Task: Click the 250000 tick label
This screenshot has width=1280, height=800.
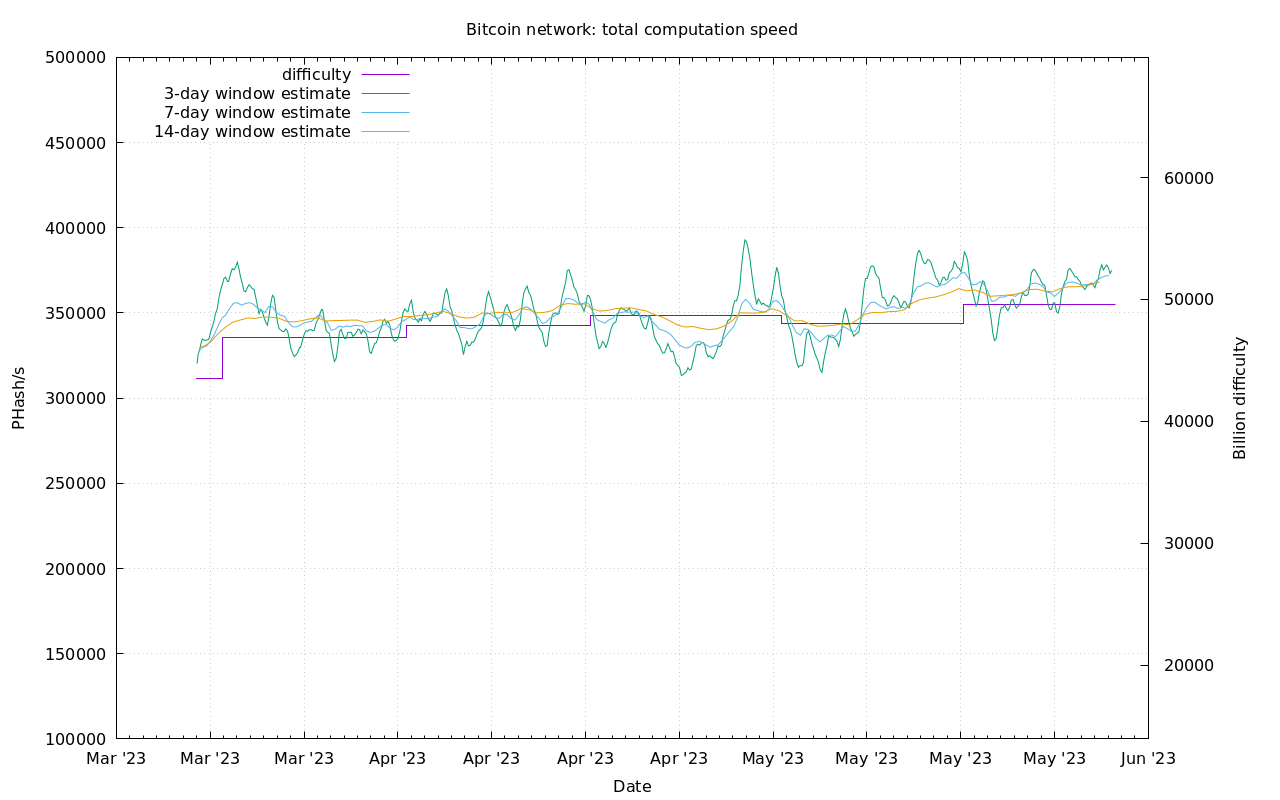Action: (x=76, y=484)
